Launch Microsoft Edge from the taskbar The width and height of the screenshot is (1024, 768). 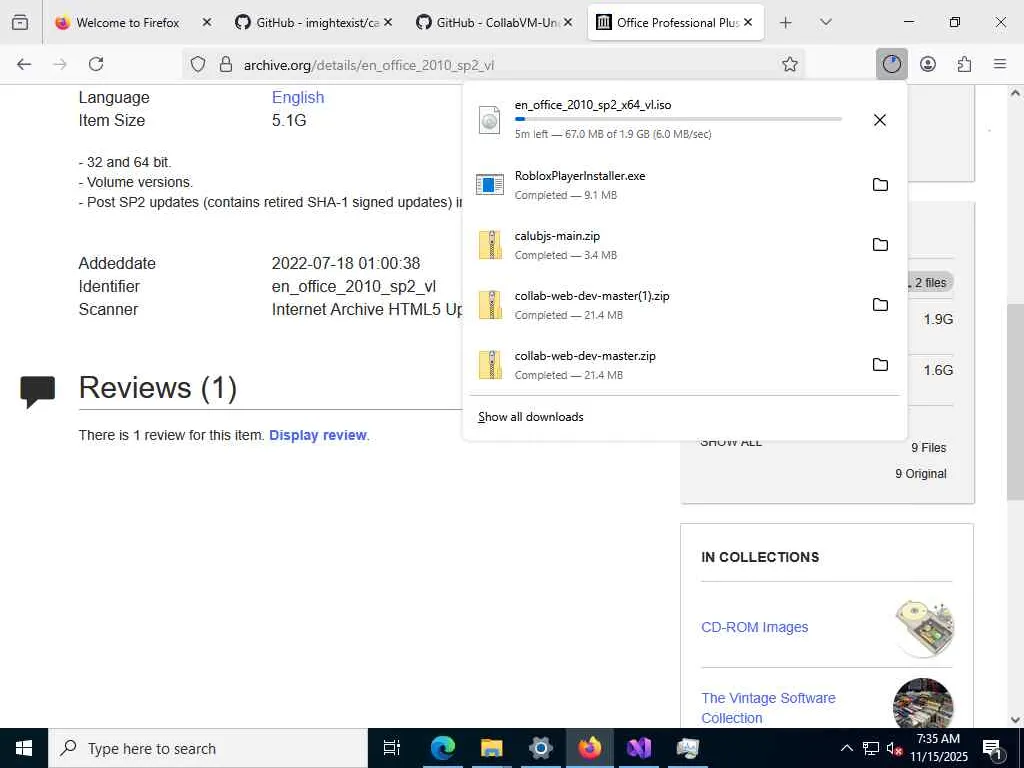click(442, 748)
